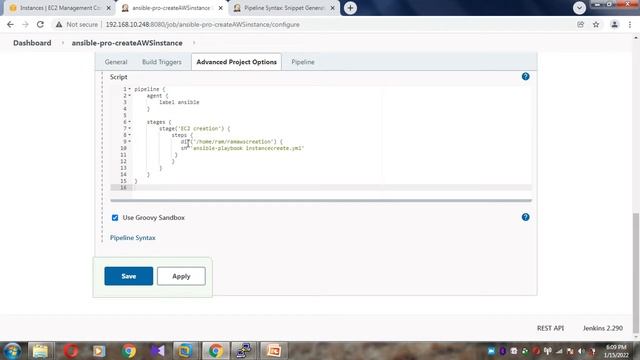Expand breadcrumb arrow after ansible-pro-createAWSinstance
The width and height of the screenshot is (640, 360).
(x=193, y=43)
